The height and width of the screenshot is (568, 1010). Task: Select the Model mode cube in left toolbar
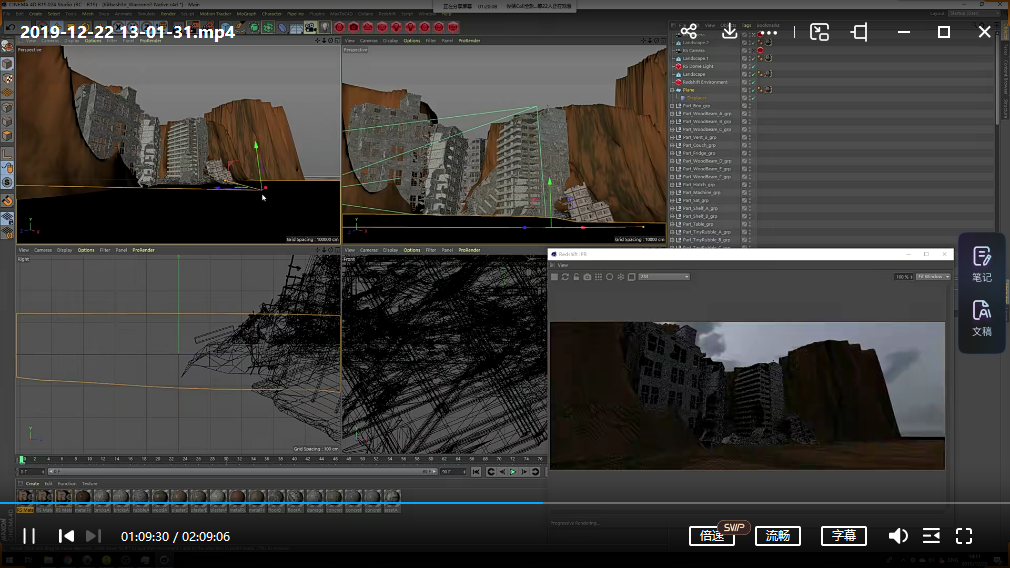pyautogui.click(x=7, y=64)
